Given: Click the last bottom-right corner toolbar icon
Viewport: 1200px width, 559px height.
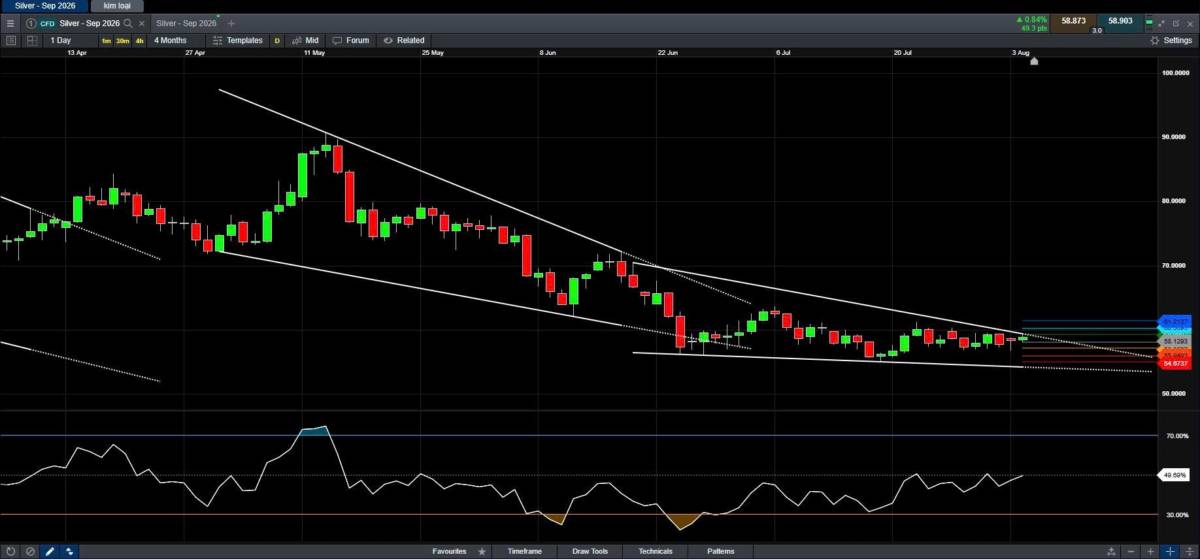Looking at the screenshot, I should tap(1188, 551).
